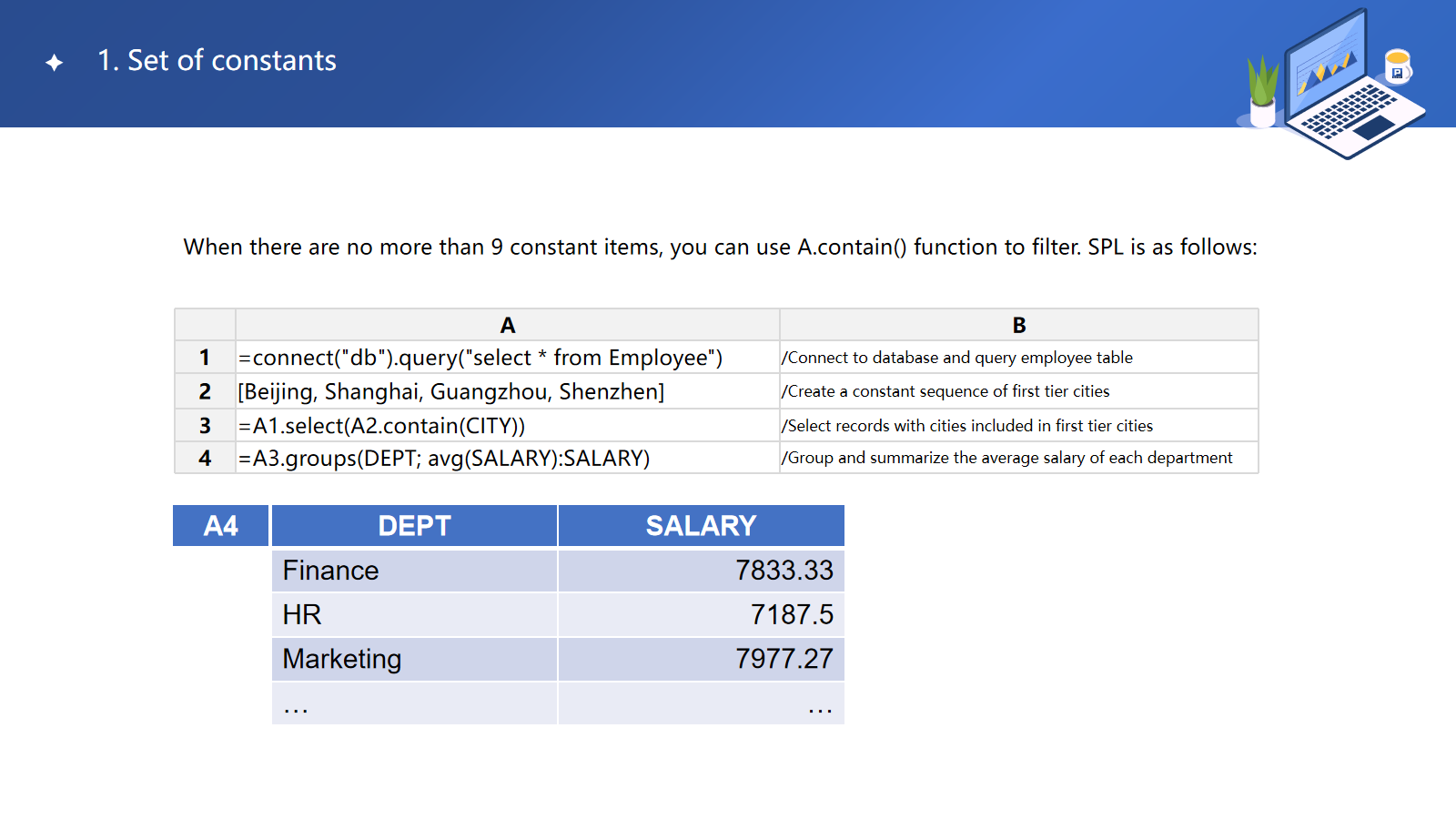Click the coffee mug beside the laptop
This screenshot has height=819, width=1456.
(1397, 66)
